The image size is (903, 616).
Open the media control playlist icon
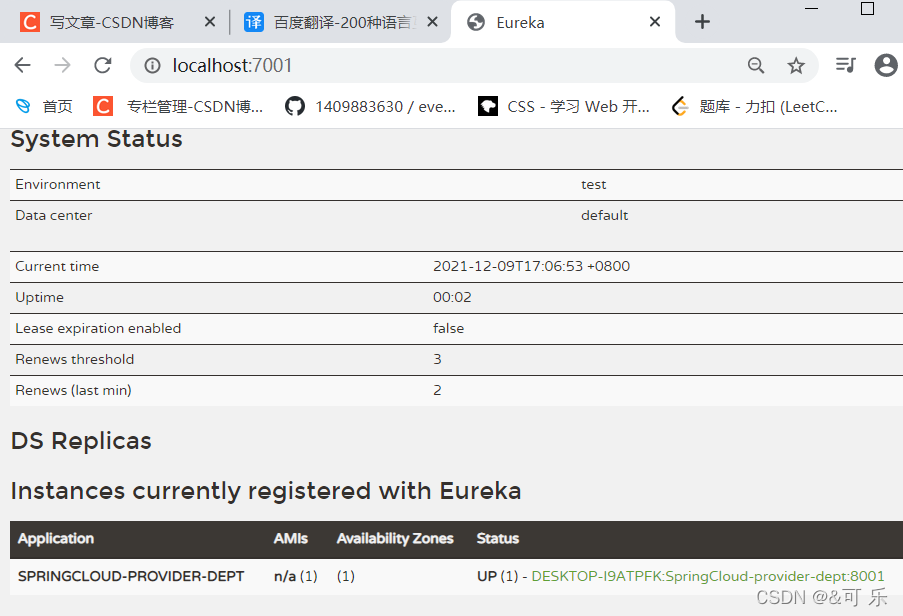[845, 65]
